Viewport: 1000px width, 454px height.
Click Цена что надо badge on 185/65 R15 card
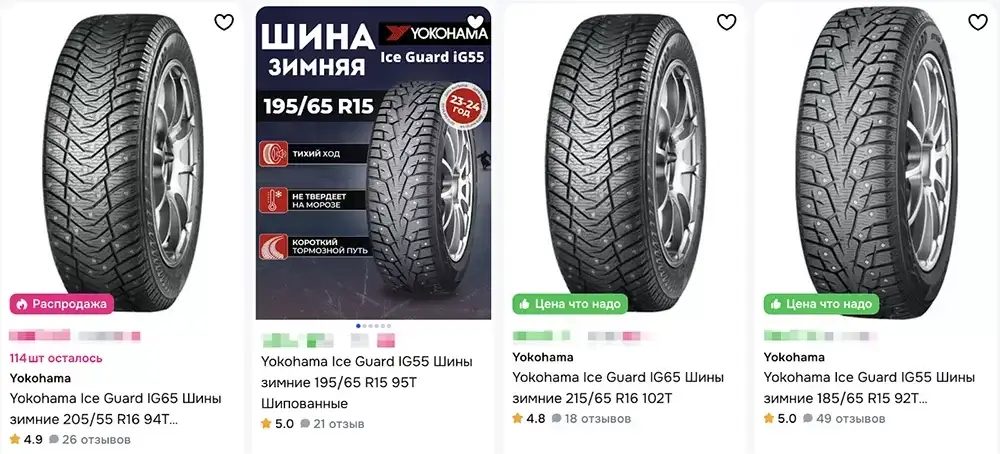tap(821, 304)
